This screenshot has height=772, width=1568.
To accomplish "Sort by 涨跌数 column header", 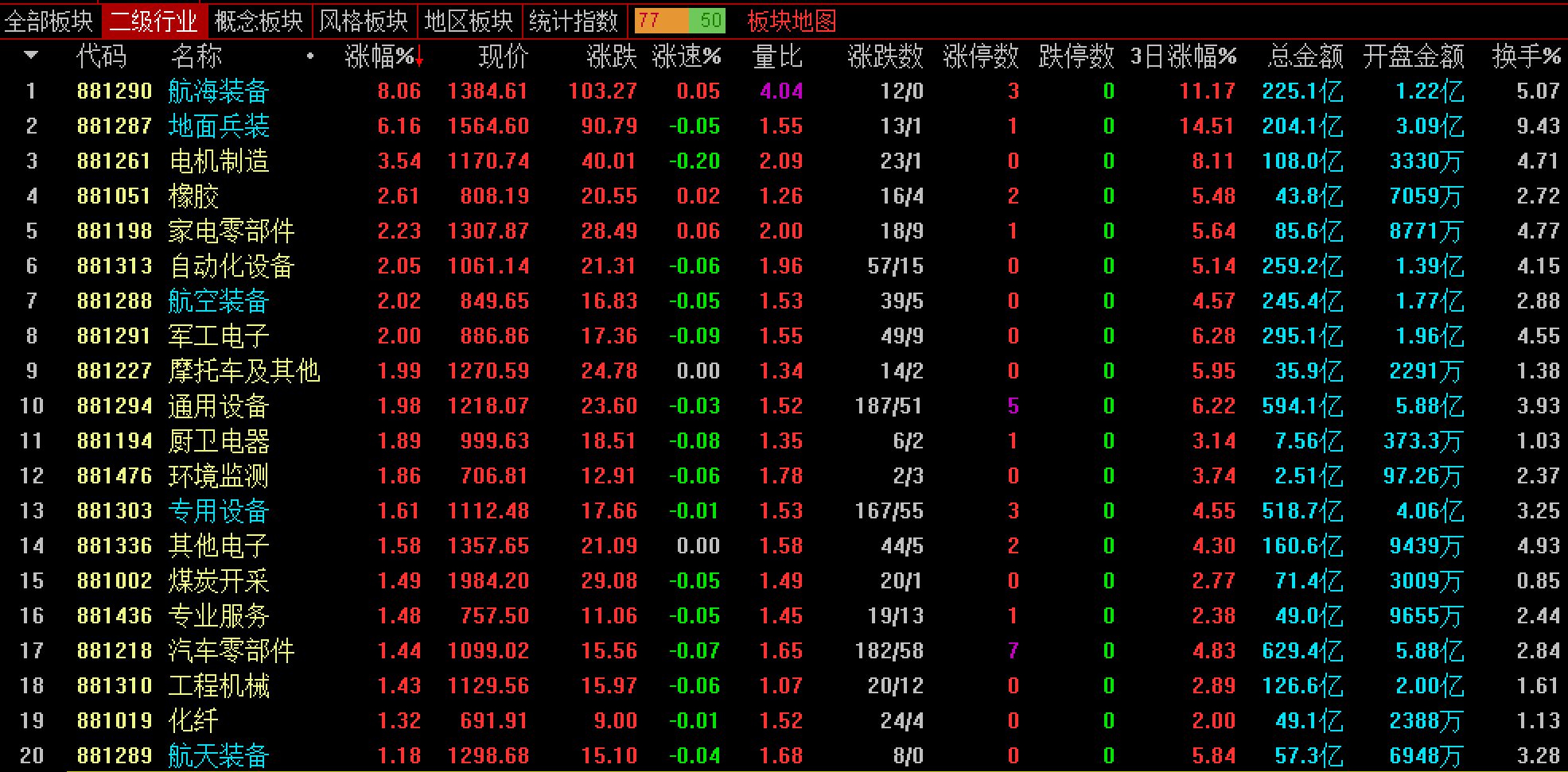I will [885, 56].
